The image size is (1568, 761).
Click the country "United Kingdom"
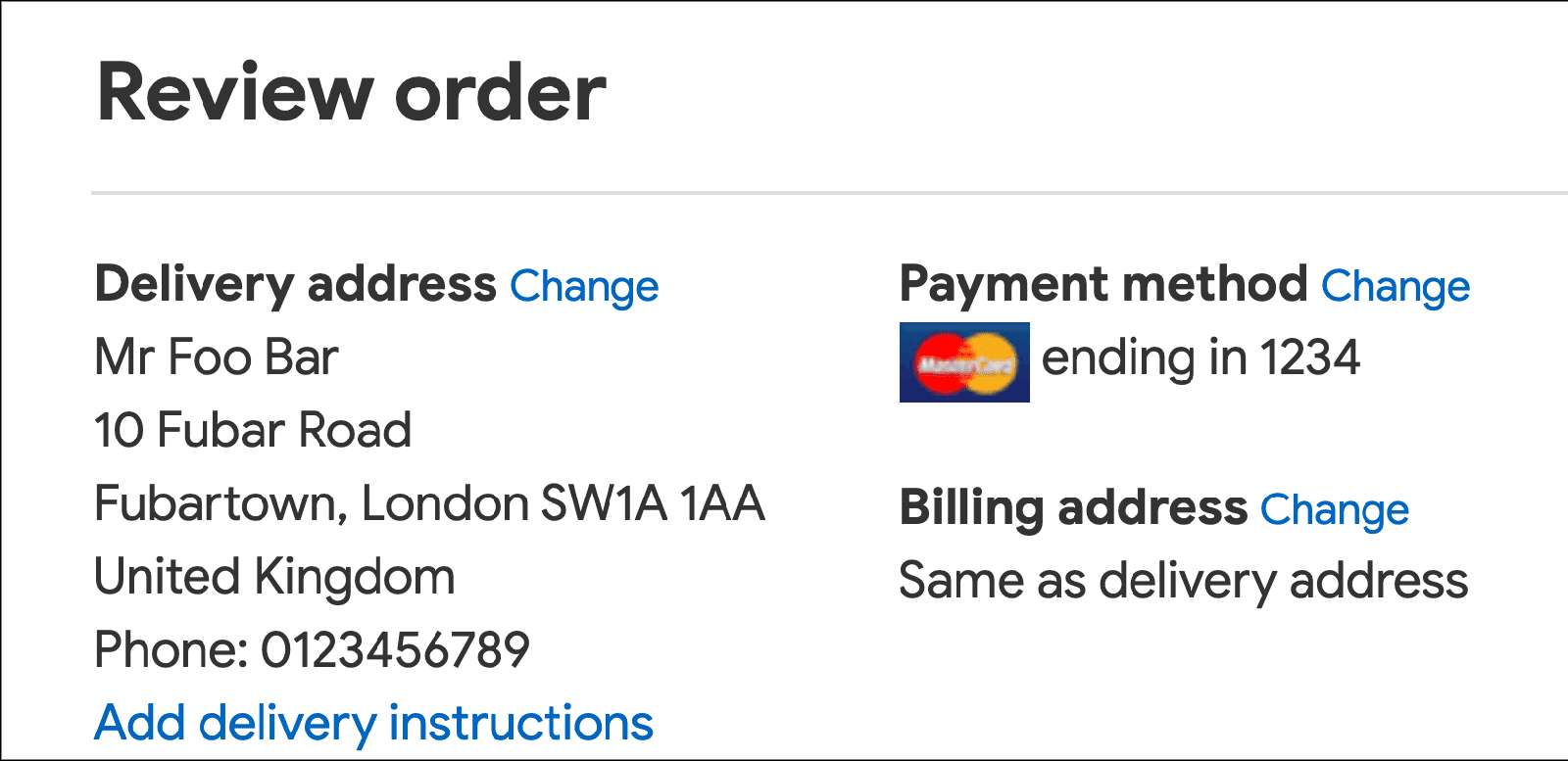[x=274, y=576]
